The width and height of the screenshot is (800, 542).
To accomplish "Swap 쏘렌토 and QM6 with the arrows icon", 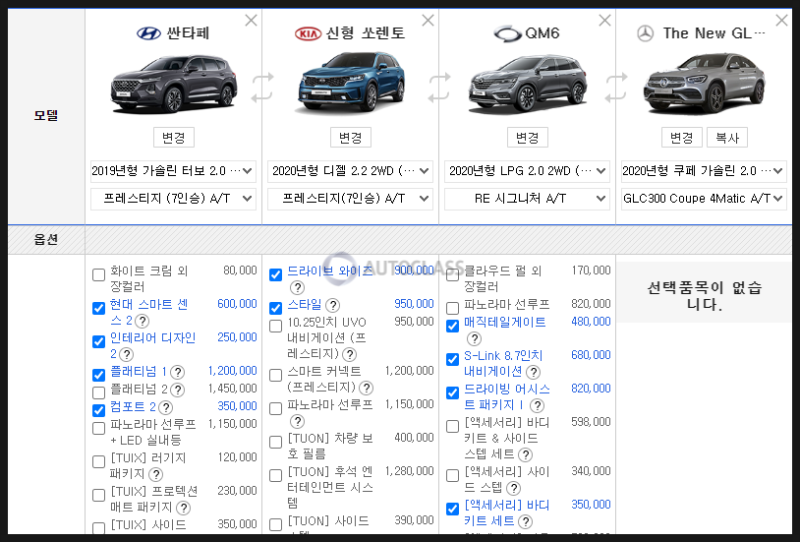I will [x=439, y=87].
